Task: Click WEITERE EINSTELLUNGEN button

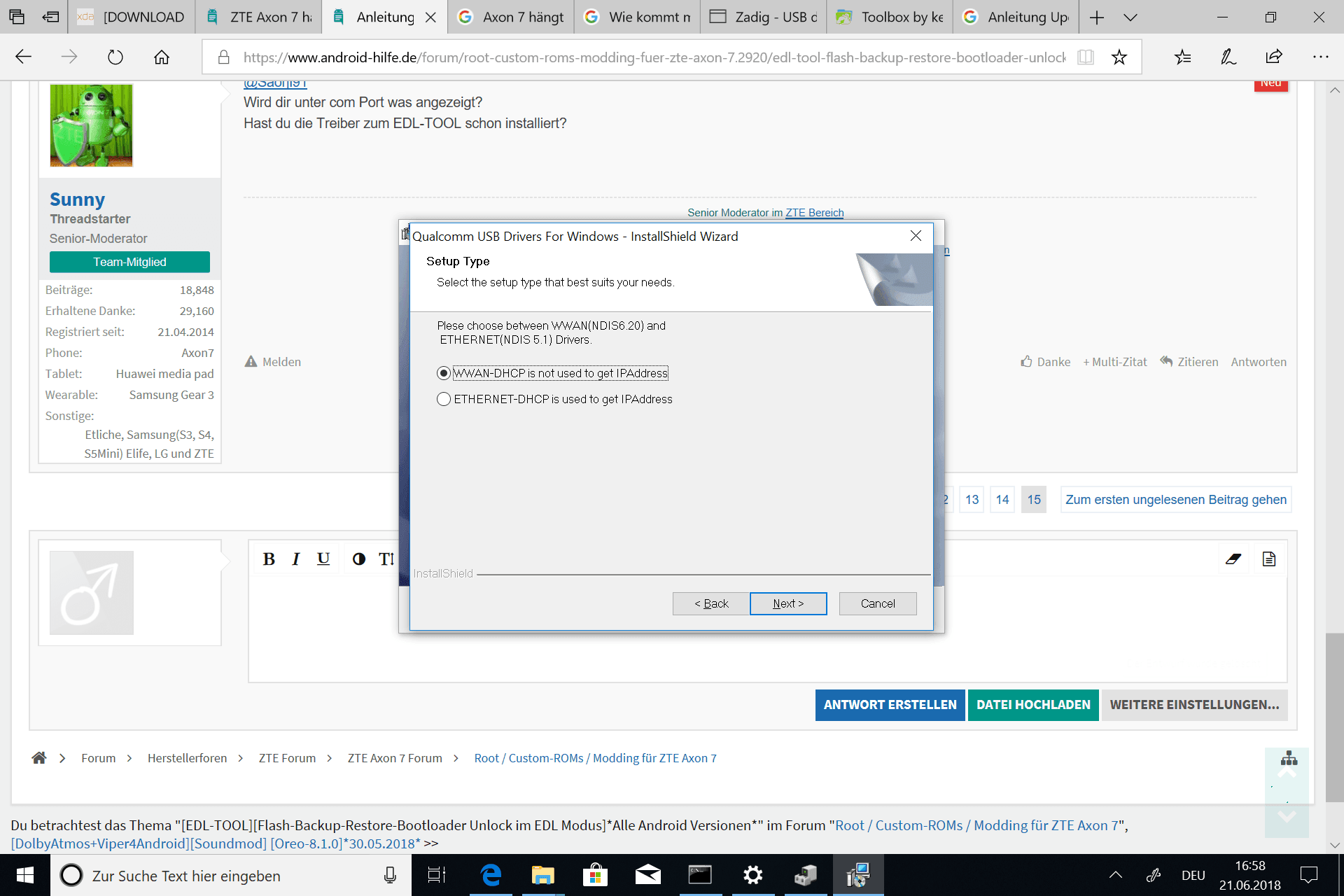Action: pyautogui.click(x=1194, y=705)
